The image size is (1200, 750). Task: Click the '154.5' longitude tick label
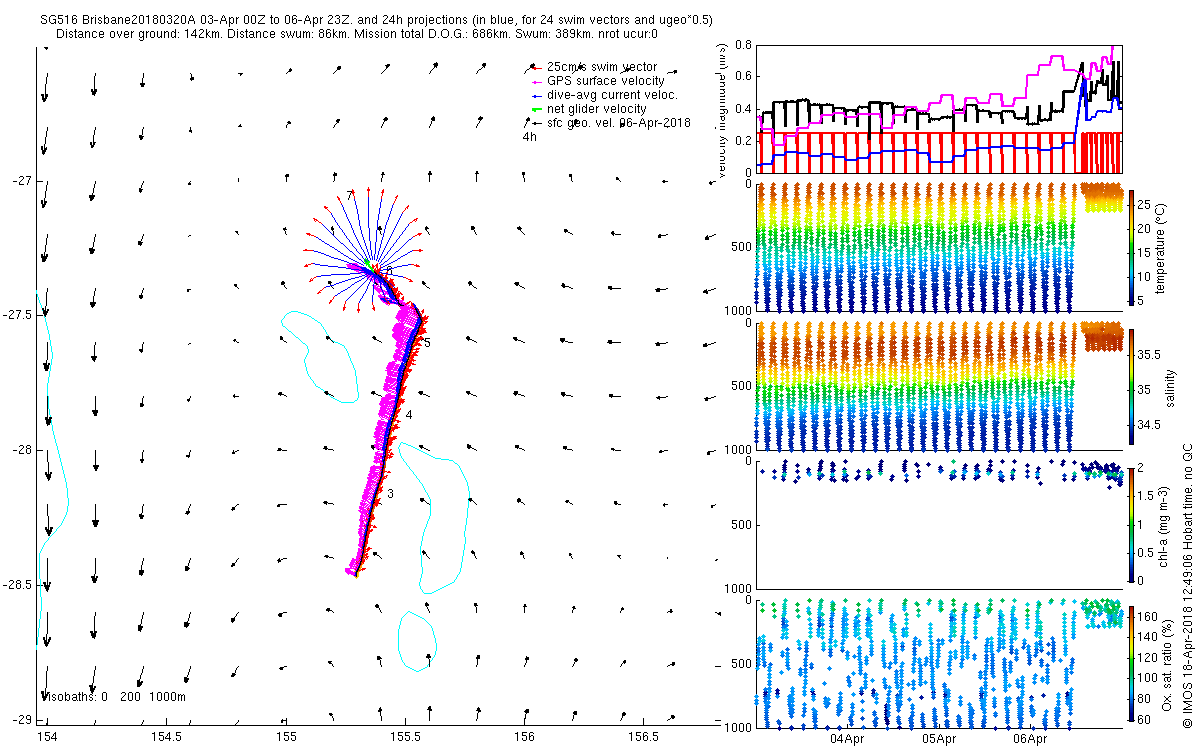[167, 736]
